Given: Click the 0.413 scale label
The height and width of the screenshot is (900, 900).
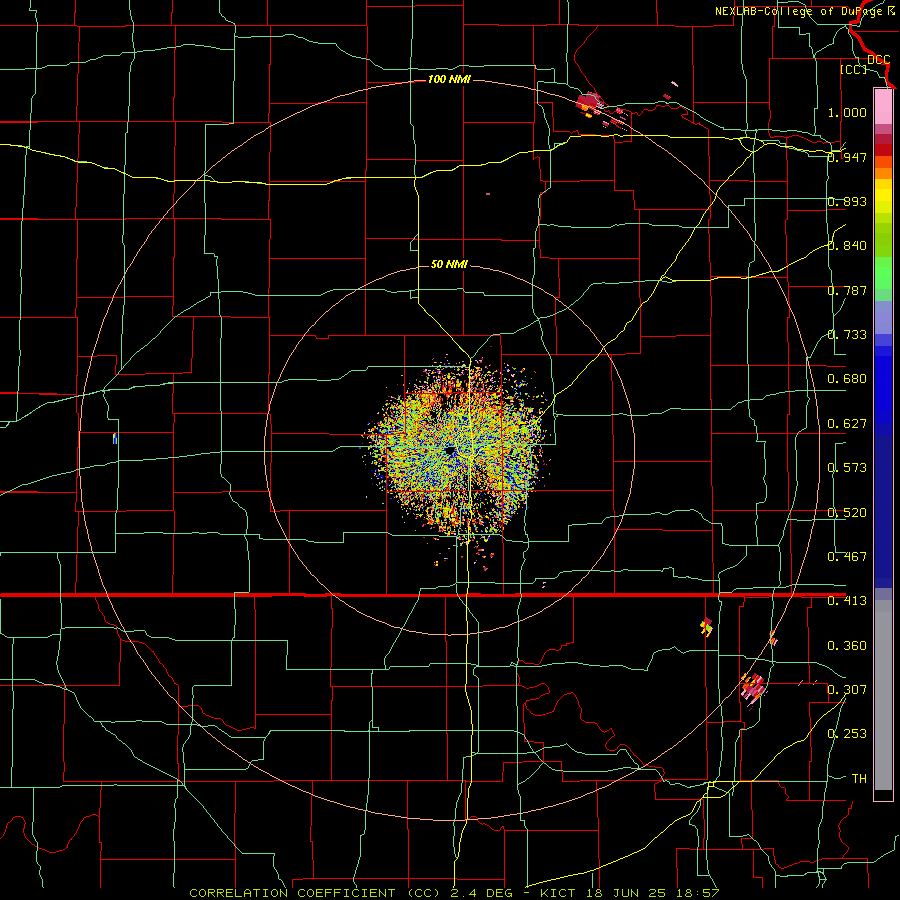Looking at the screenshot, I should [x=847, y=601].
